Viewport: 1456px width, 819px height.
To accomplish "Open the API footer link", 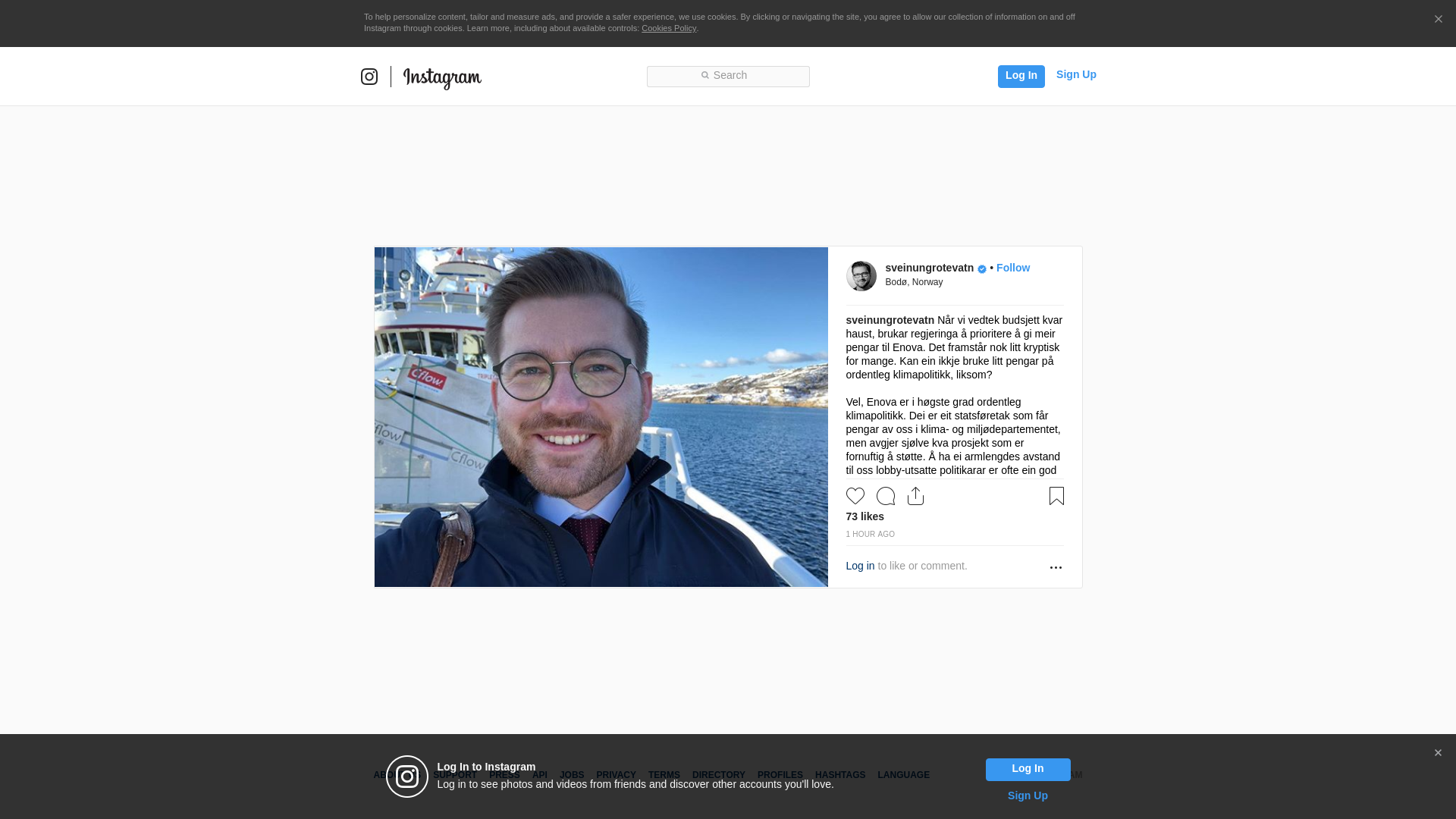I will (540, 775).
